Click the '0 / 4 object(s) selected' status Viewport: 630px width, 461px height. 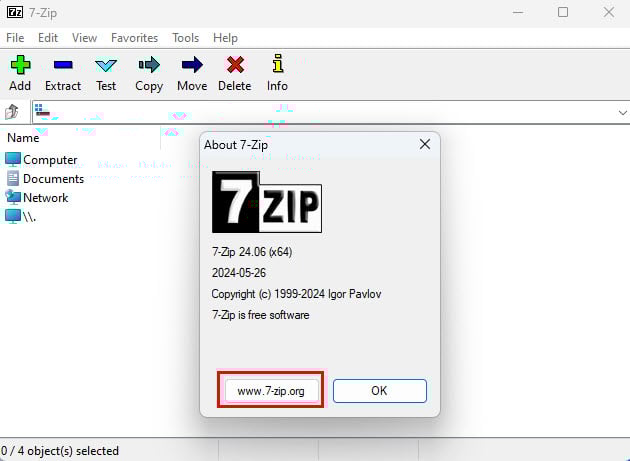60,451
